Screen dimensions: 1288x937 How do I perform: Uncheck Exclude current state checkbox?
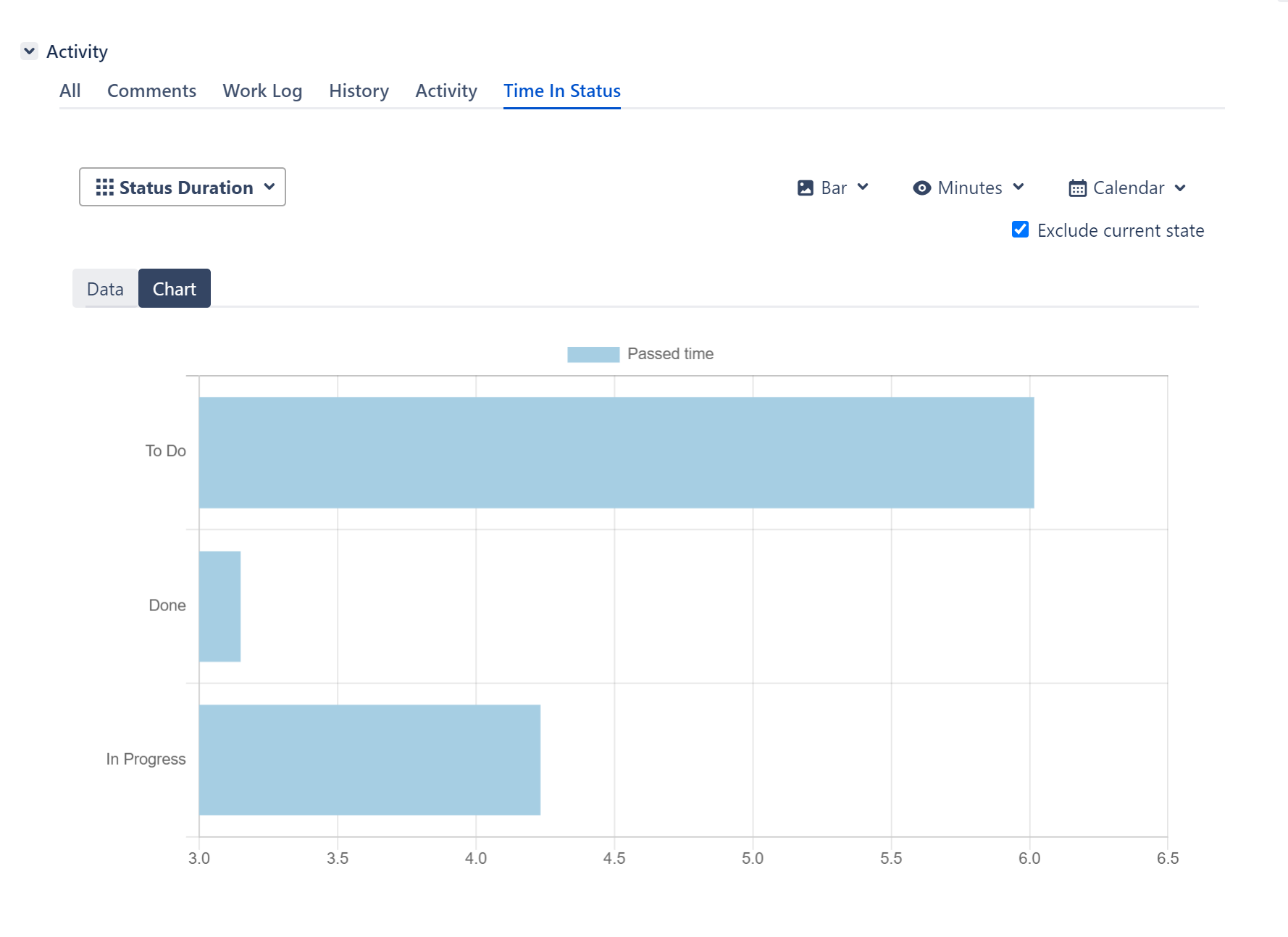click(x=1020, y=230)
